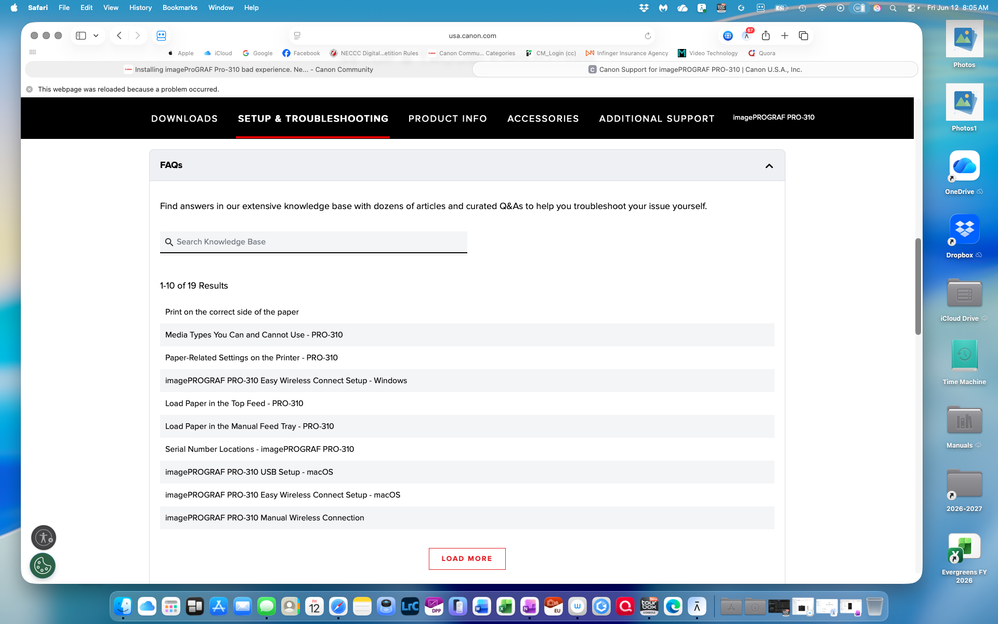Switch to the Canon Community tab

click(248, 69)
